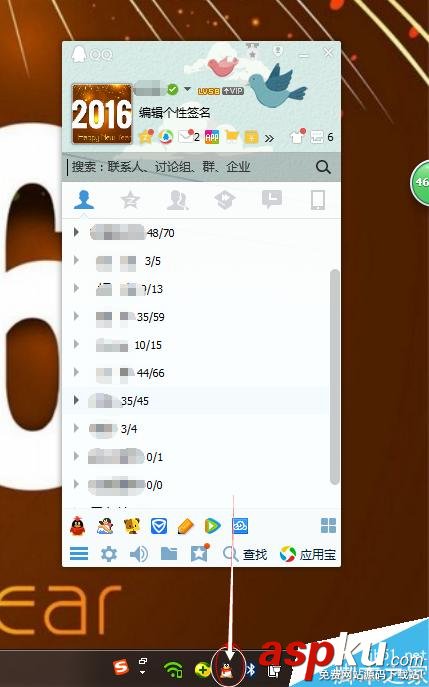Launch the Tencent Video play icon
This screenshot has width=429, height=687.
(x=213, y=526)
